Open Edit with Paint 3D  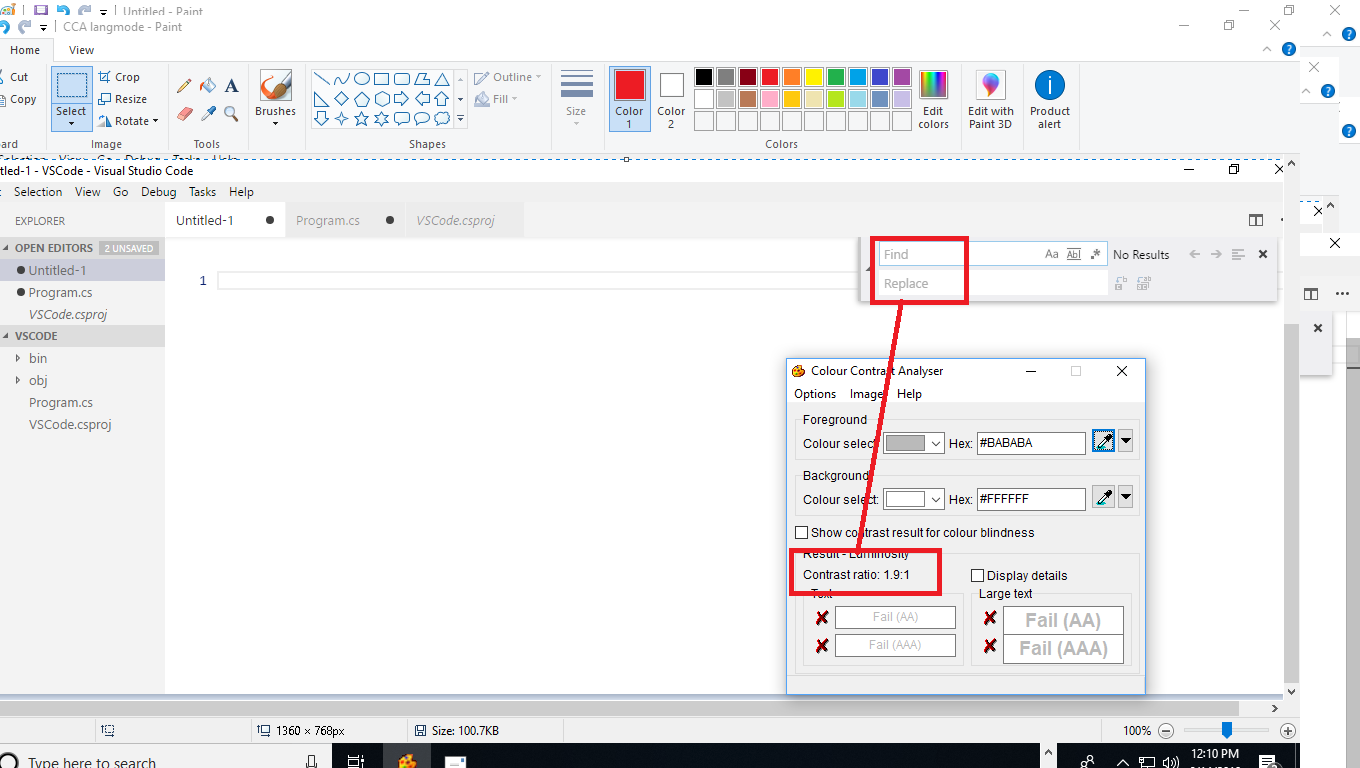pos(990,95)
